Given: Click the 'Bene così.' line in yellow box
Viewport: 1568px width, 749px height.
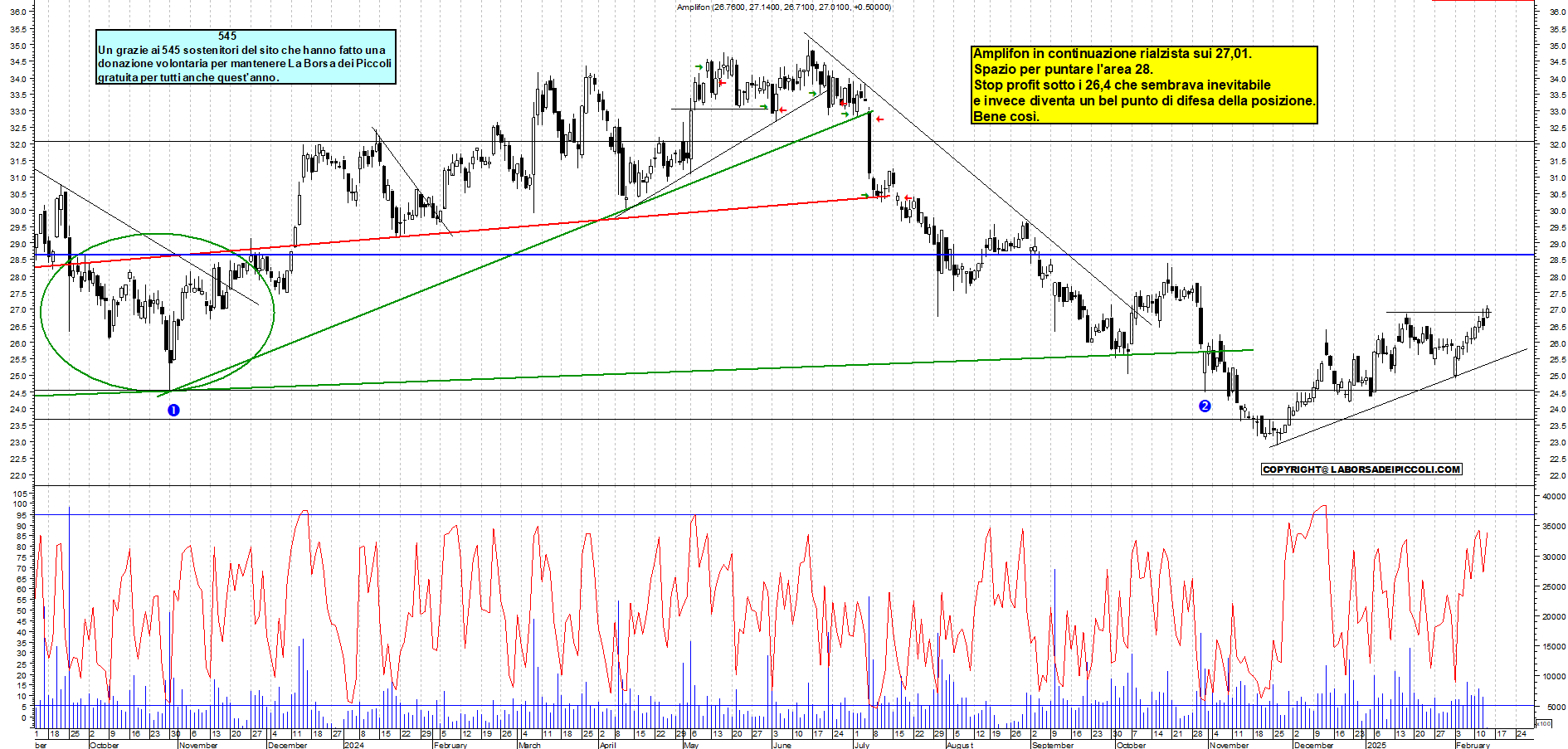Looking at the screenshot, I should coord(1006,116).
